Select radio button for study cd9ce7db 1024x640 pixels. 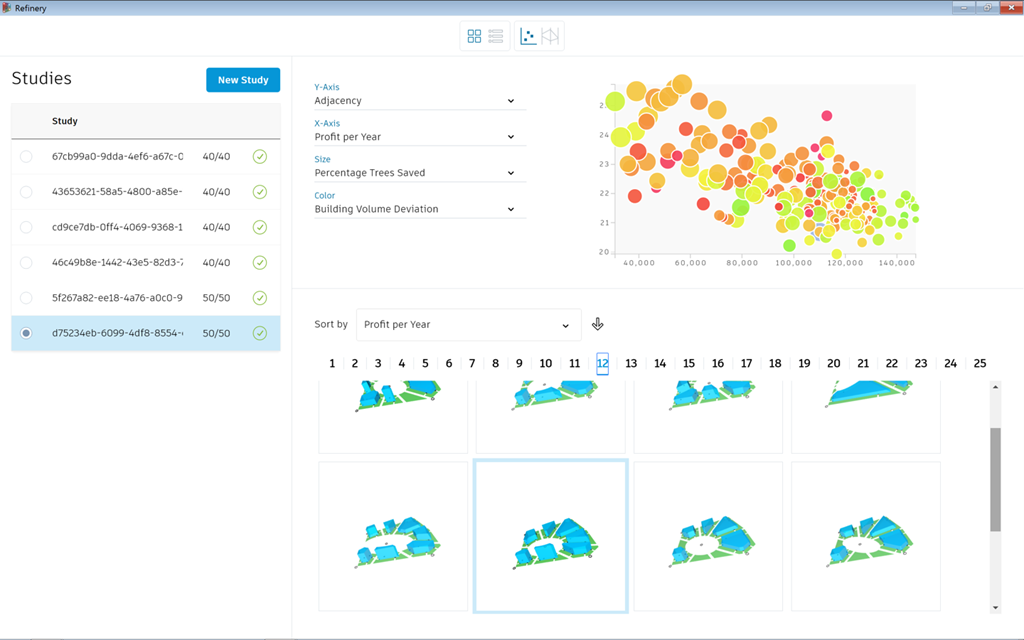[26, 227]
